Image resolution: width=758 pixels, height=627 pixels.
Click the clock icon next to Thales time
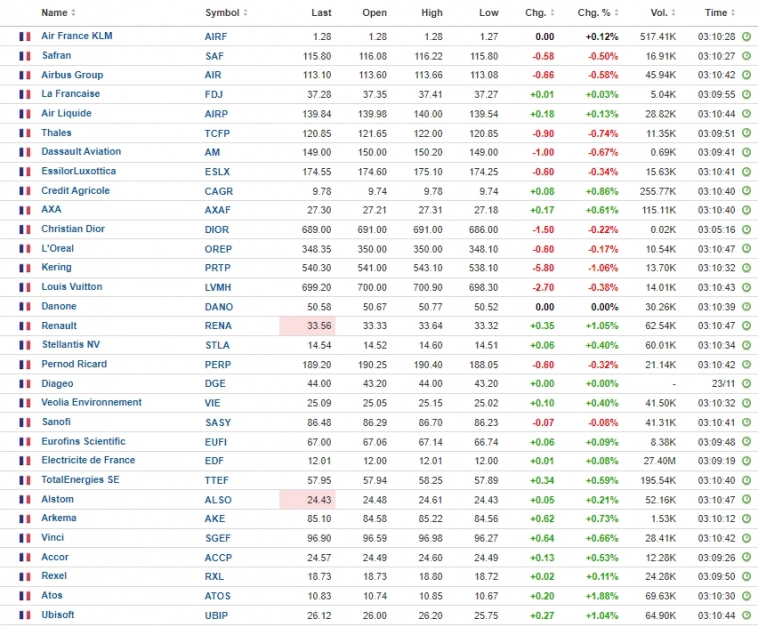coord(746,133)
